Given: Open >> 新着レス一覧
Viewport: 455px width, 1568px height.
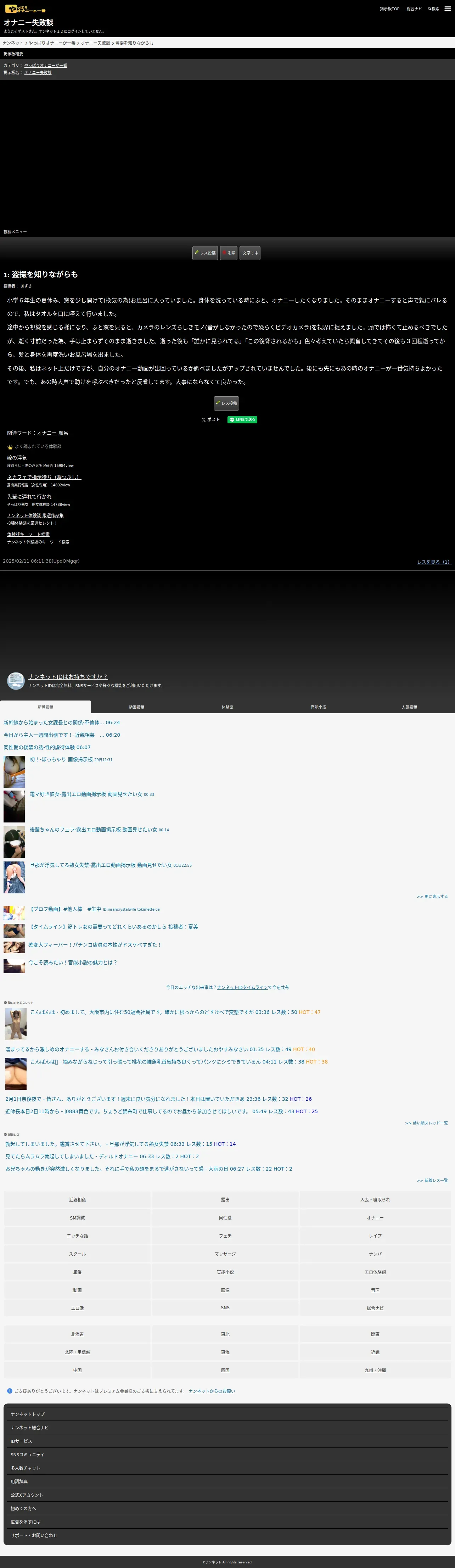Looking at the screenshot, I should point(432,1180).
